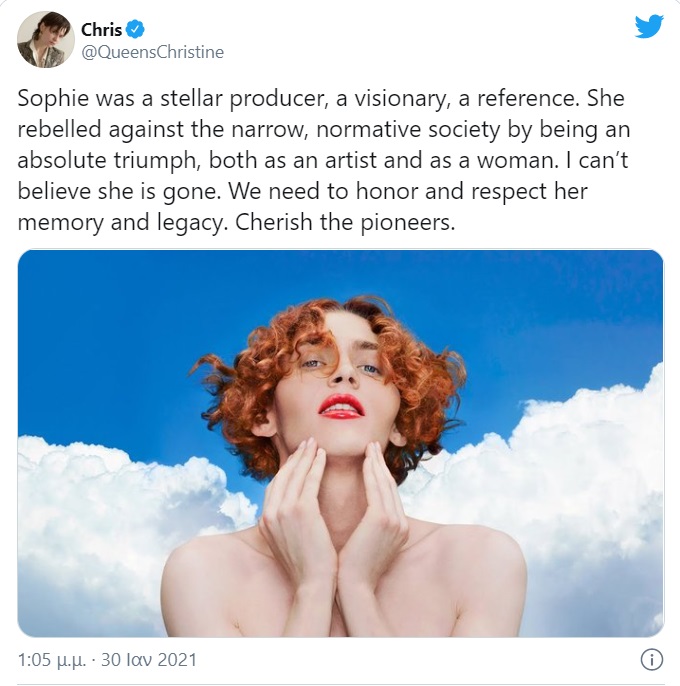Open the @QueensChristine handle link
This screenshot has height=686, width=680.
pos(152,52)
